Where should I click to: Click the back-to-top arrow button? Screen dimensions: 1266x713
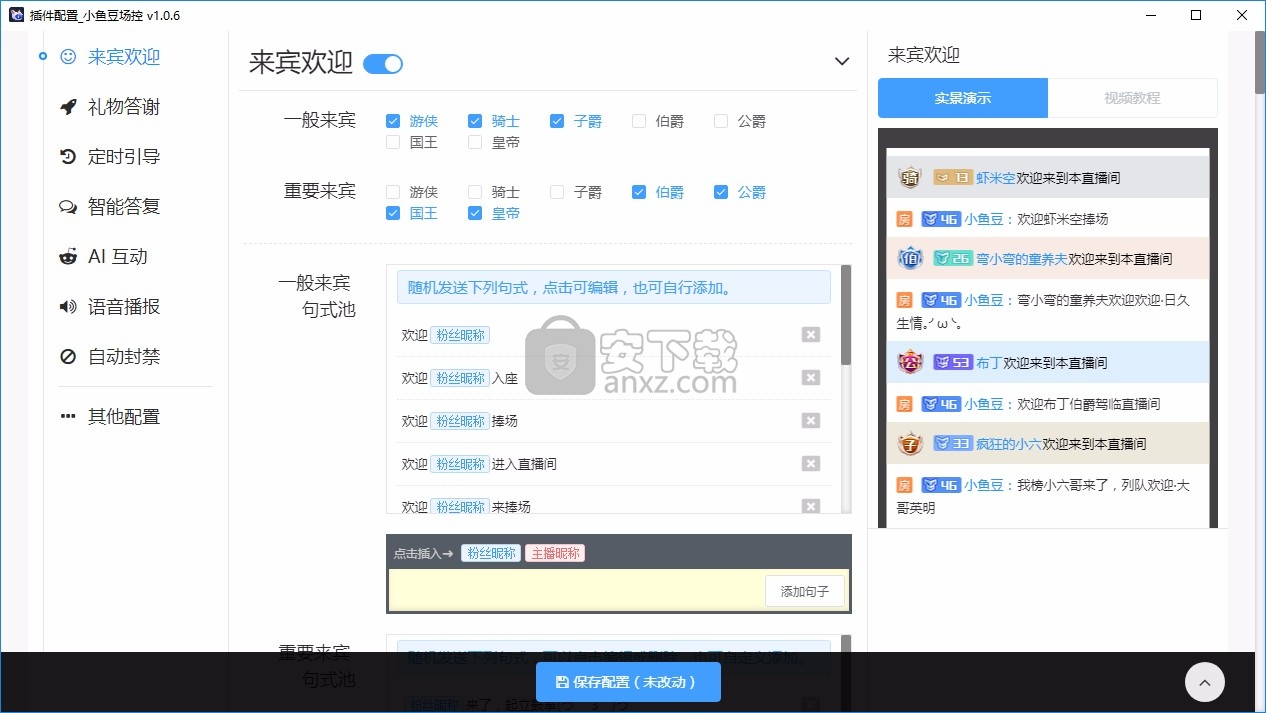click(1205, 682)
